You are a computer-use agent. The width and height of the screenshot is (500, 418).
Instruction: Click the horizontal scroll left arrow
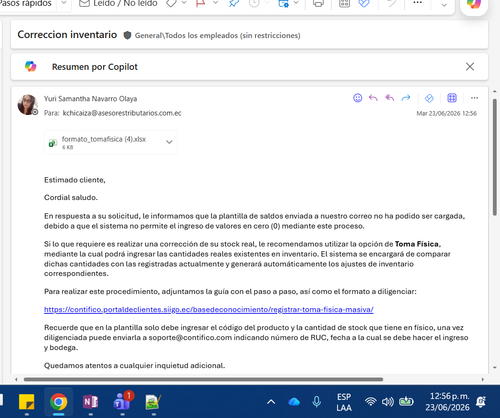16,379
